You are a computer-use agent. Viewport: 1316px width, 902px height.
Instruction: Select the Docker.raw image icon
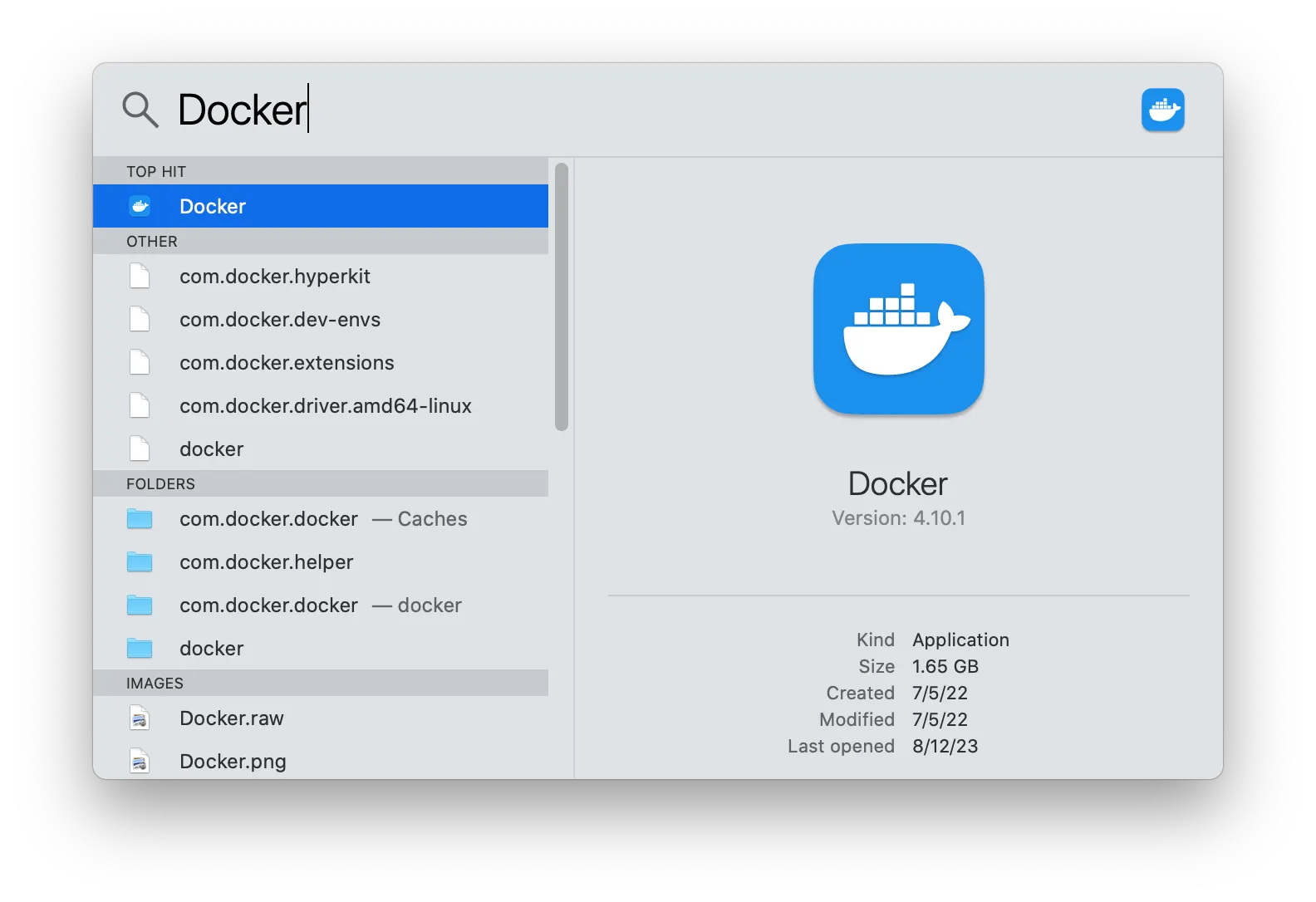point(140,718)
